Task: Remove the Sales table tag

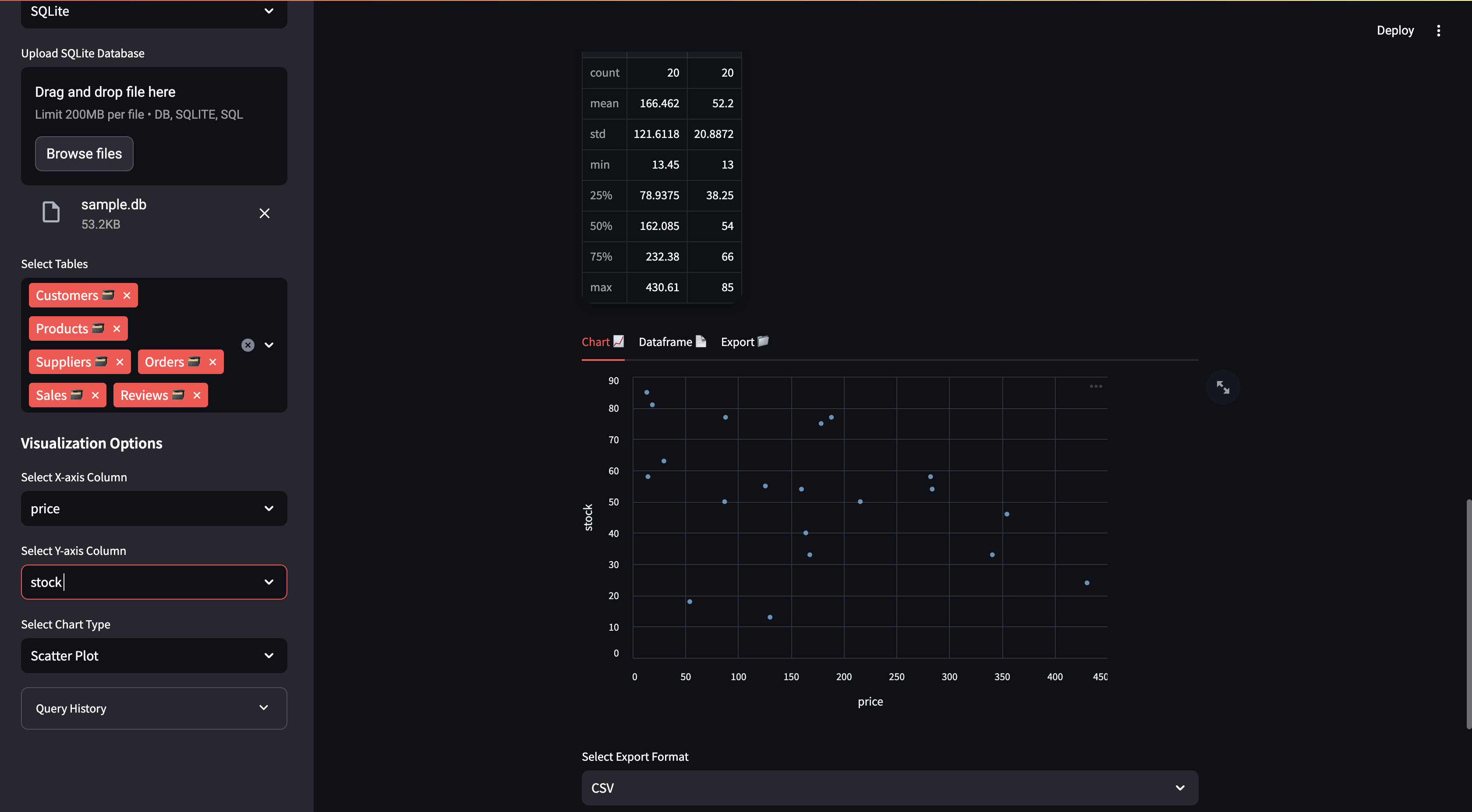Action: [95, 395]
